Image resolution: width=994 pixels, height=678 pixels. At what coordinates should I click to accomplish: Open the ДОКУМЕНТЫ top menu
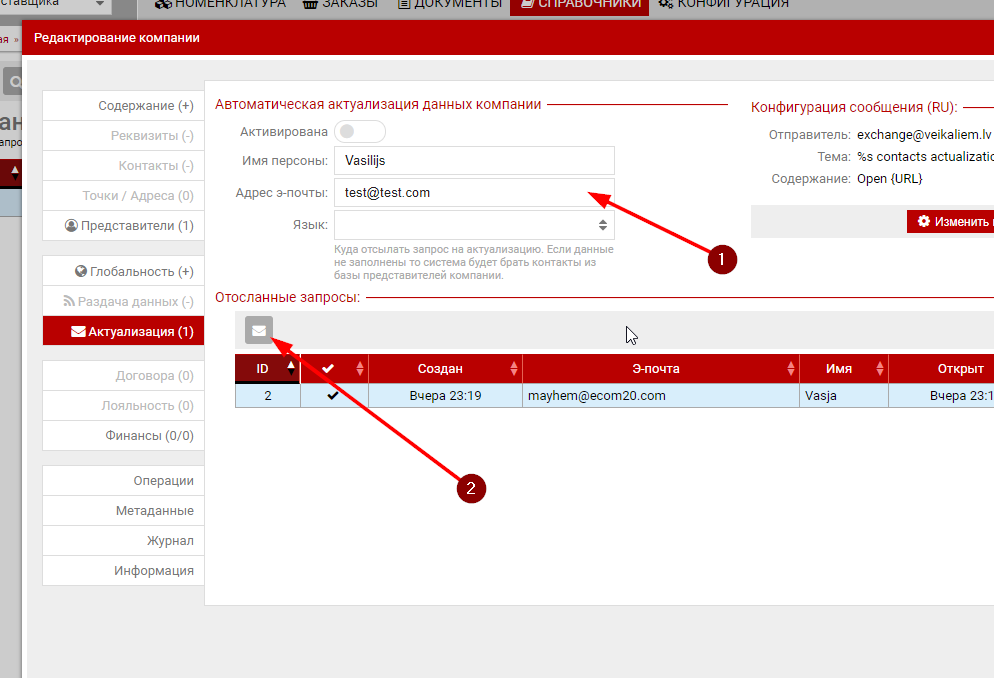(449, 4)
